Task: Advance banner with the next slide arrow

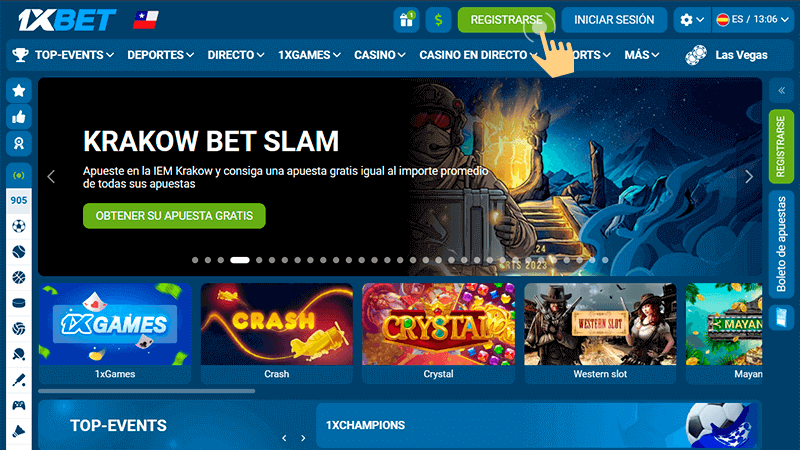Action: click(x=748, y=177)
